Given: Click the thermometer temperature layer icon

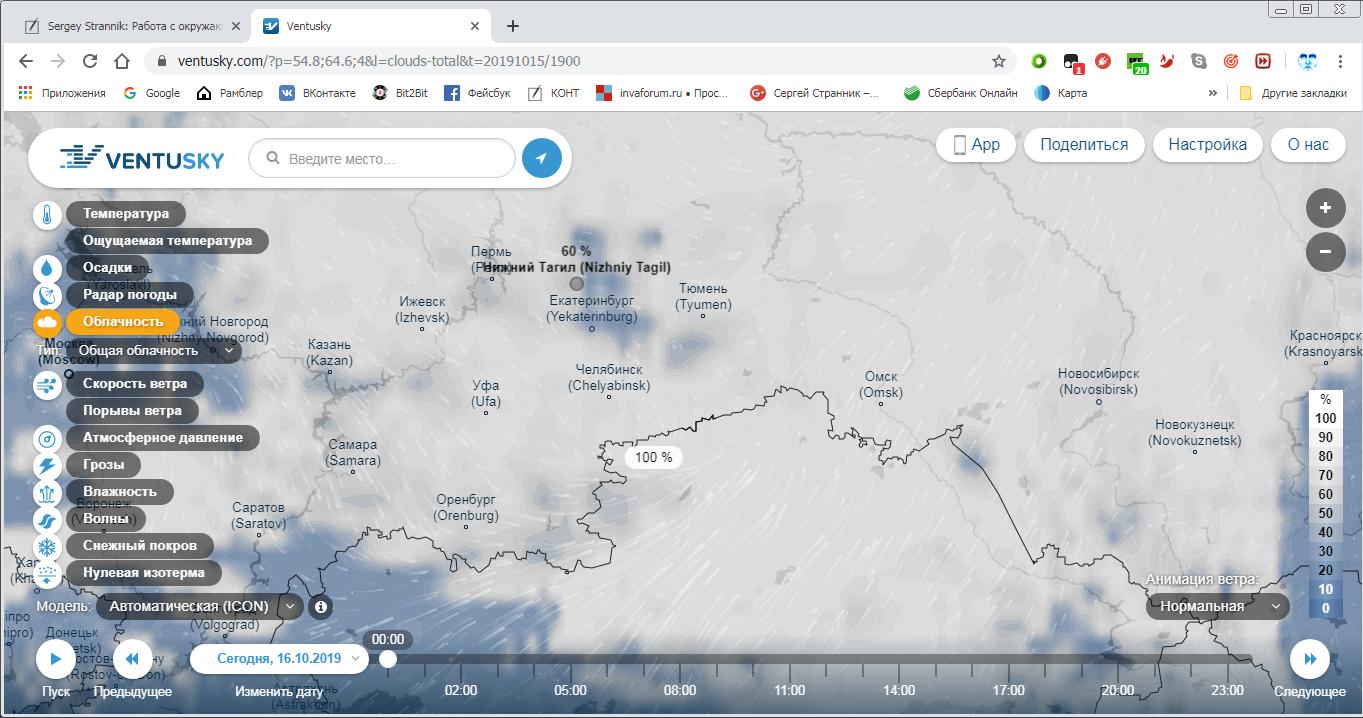Looking at the screenshot, I should 47,215.
